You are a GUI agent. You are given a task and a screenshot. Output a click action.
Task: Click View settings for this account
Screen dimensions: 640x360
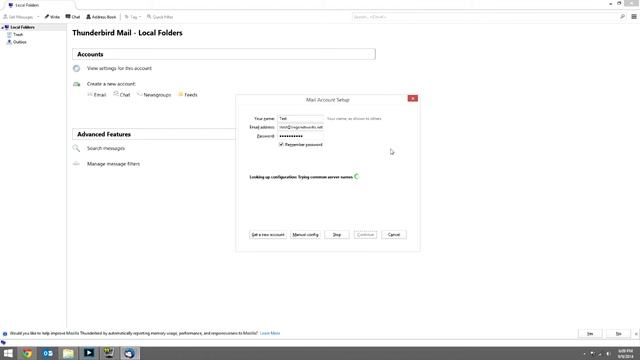(x=119, y=69)
